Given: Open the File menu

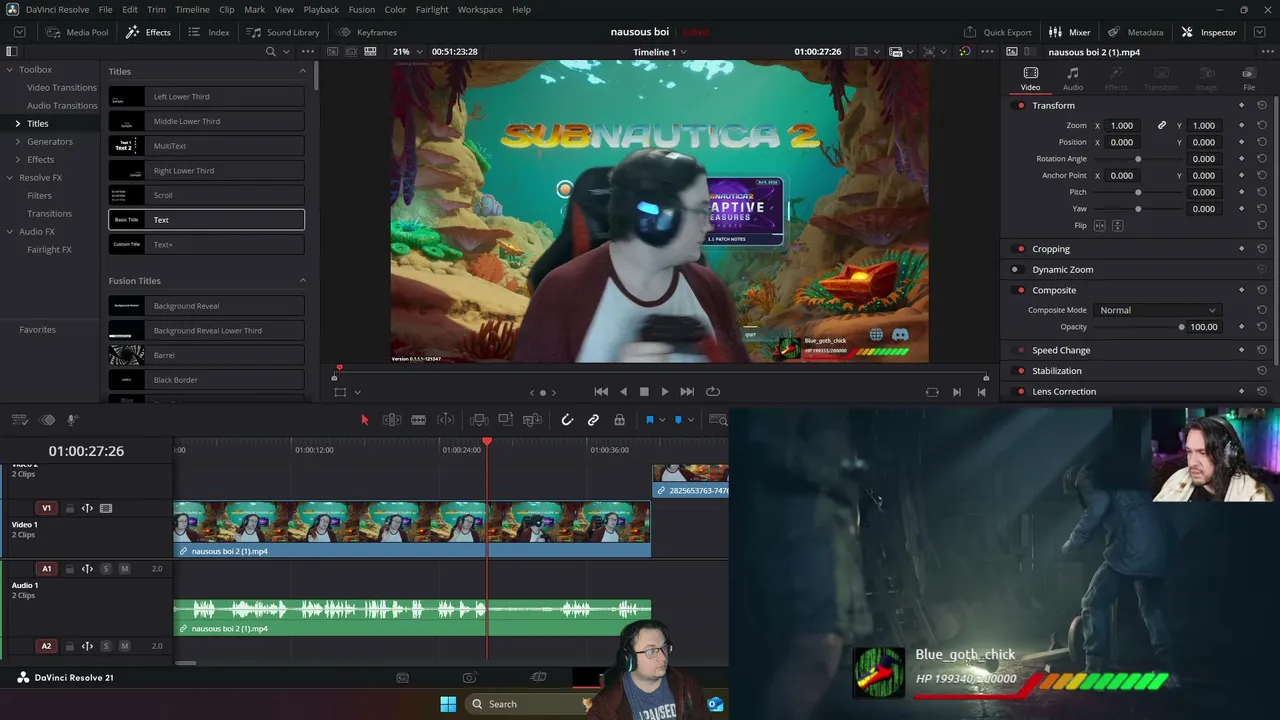Looking at the screenshot, I should point(105,10).
